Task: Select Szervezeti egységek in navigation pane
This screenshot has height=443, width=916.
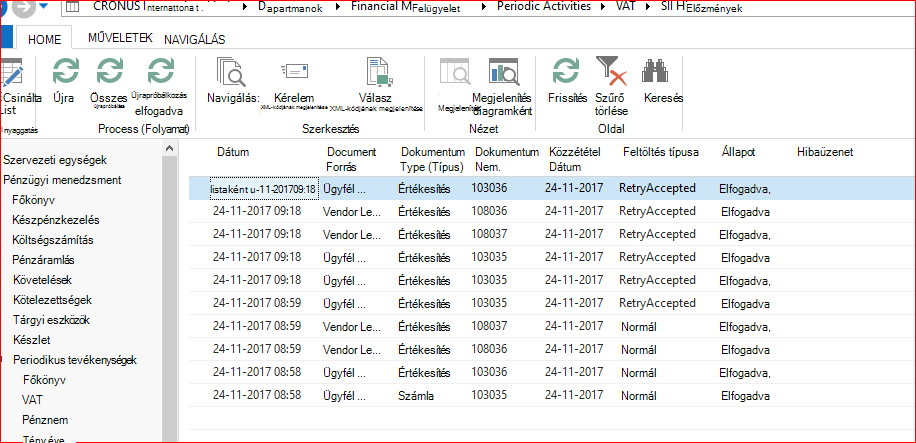Action: click(x=55, y=160)
